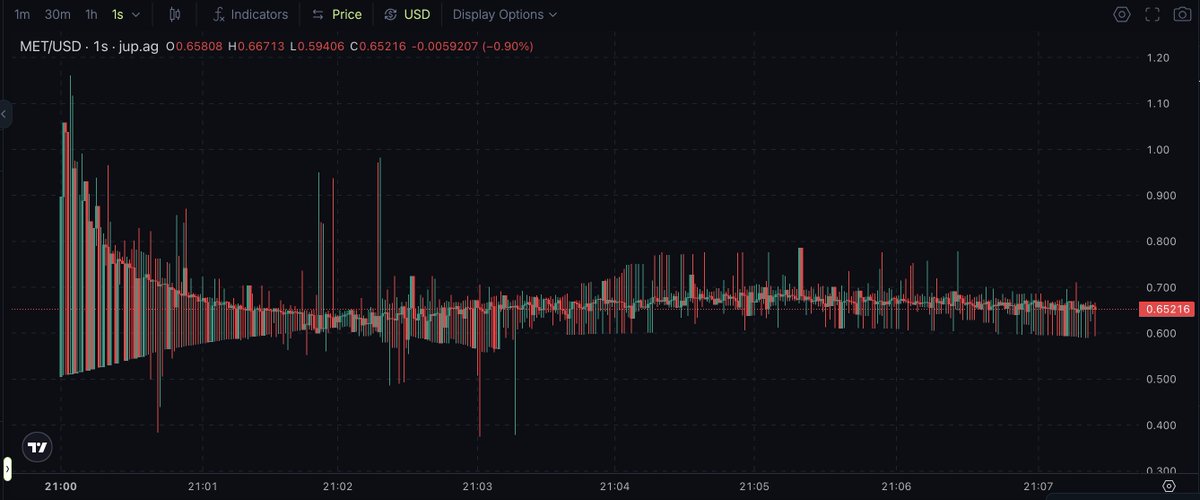Switch to the 1m timeframe
Viewport: 1200px width, 500px height.
[x=22, y=15]
